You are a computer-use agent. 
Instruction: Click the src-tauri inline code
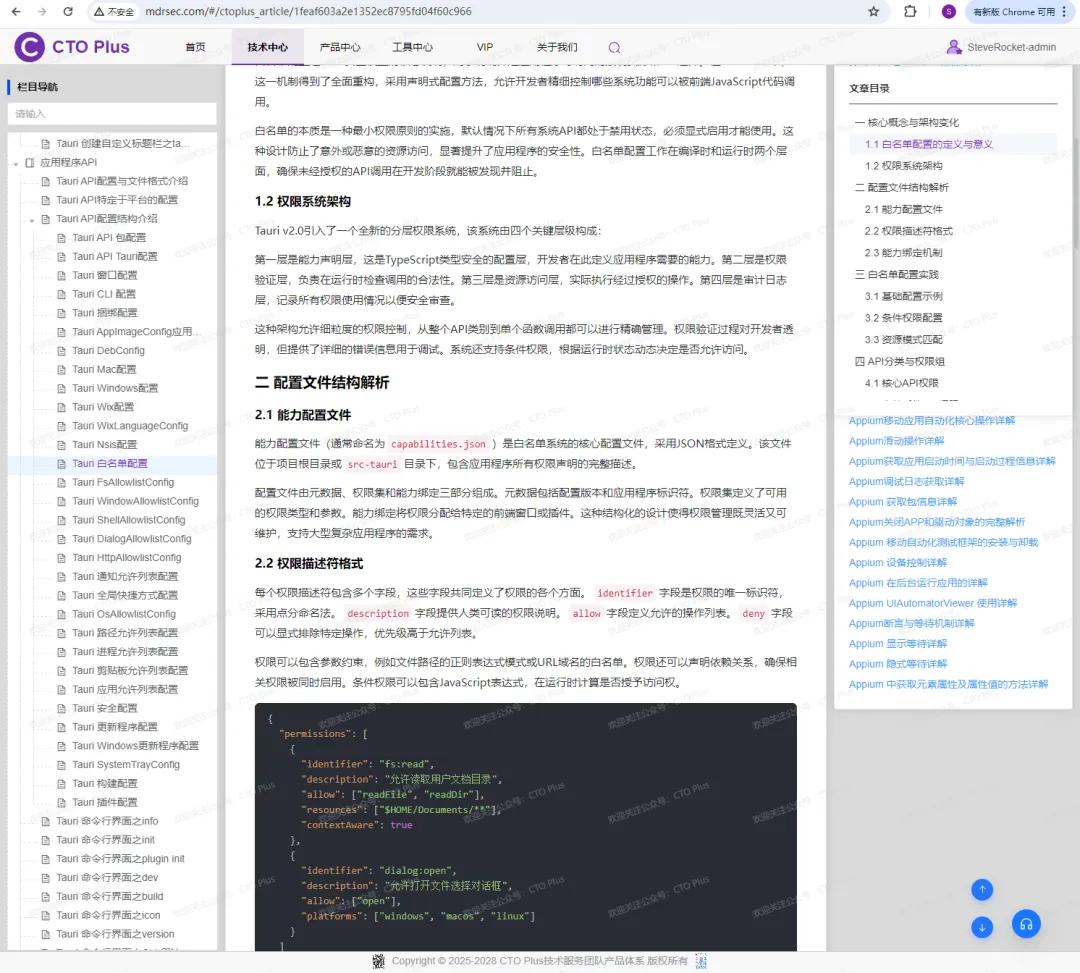[373, 465]
